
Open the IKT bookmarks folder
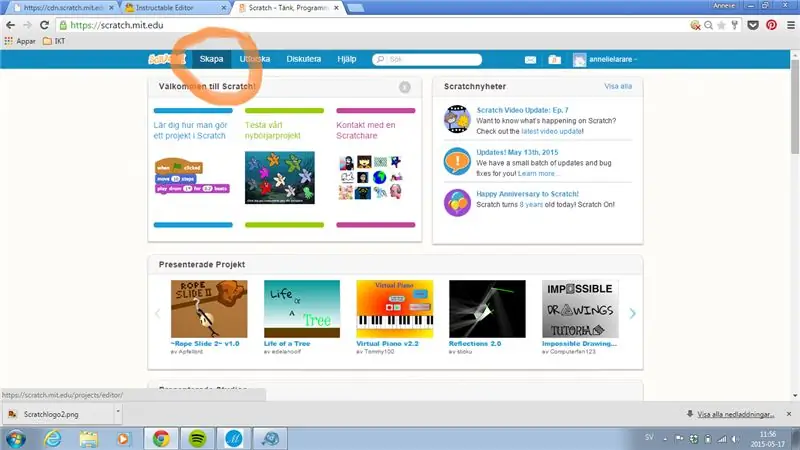coord(54,41)
